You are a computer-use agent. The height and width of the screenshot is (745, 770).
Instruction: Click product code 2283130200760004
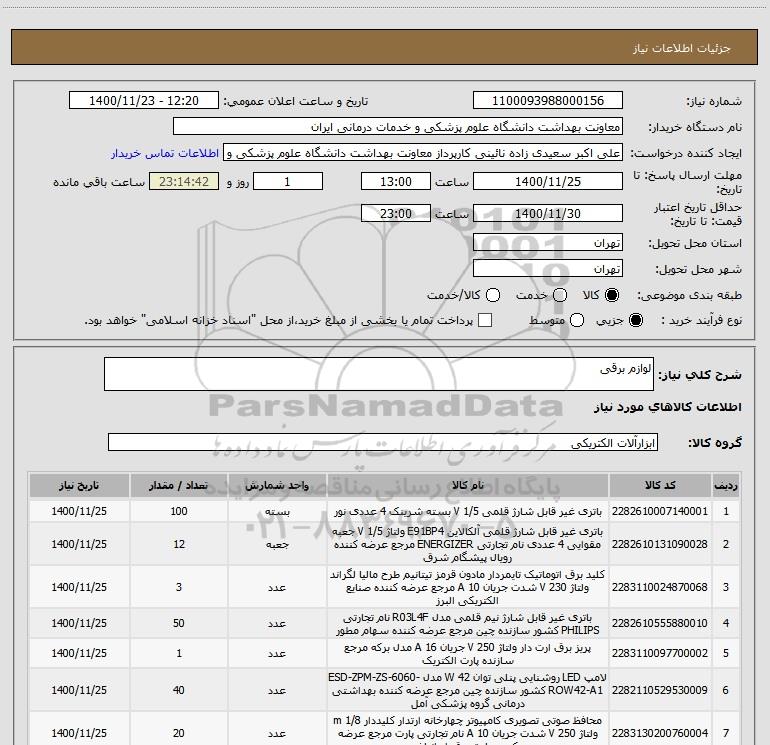coord(660,733)
